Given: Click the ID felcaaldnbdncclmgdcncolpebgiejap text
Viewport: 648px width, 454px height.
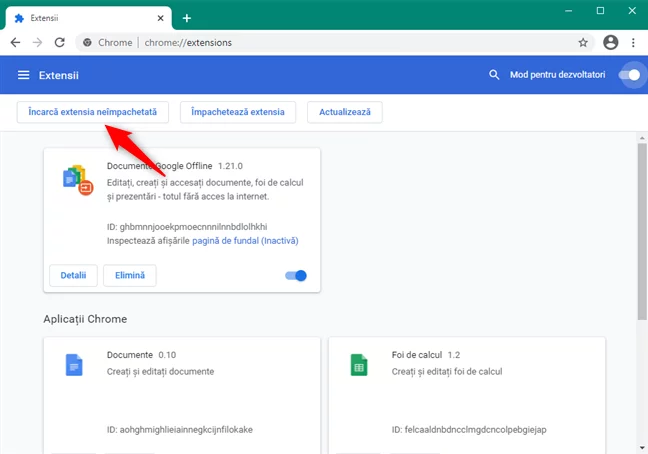Looking at the screenshot, I should coord(469,430).
